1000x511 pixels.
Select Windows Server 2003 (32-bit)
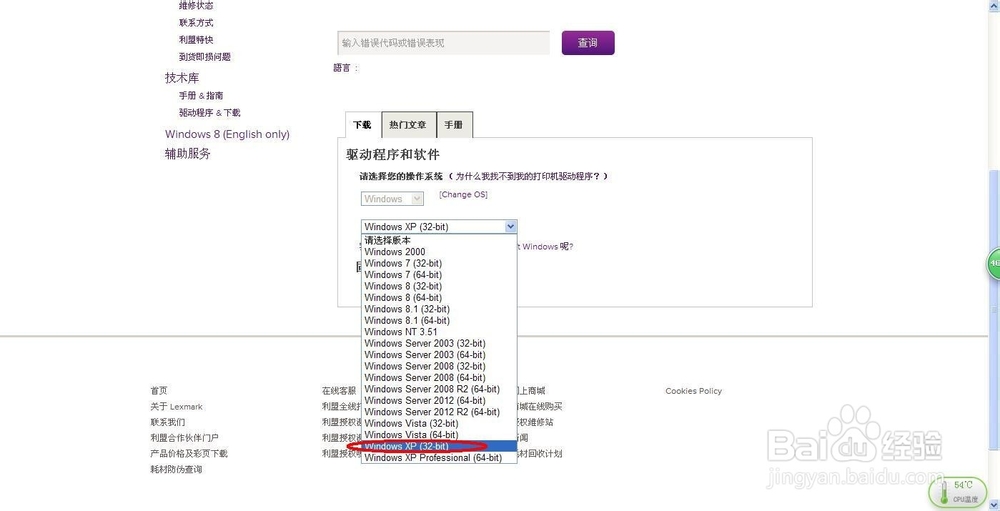pyautogui.click(x=439, y=343)
